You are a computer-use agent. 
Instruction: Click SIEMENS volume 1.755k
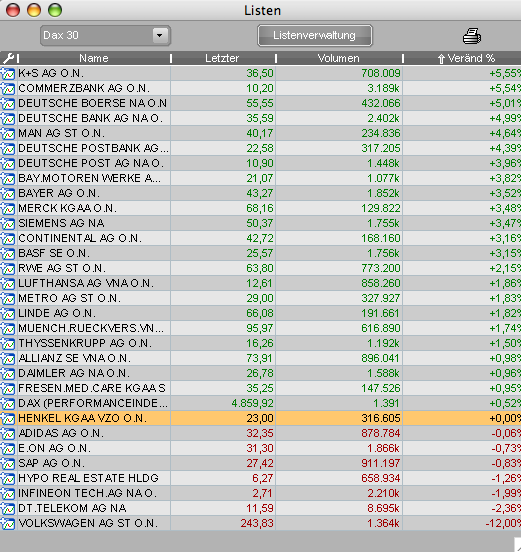click(383, 223)
